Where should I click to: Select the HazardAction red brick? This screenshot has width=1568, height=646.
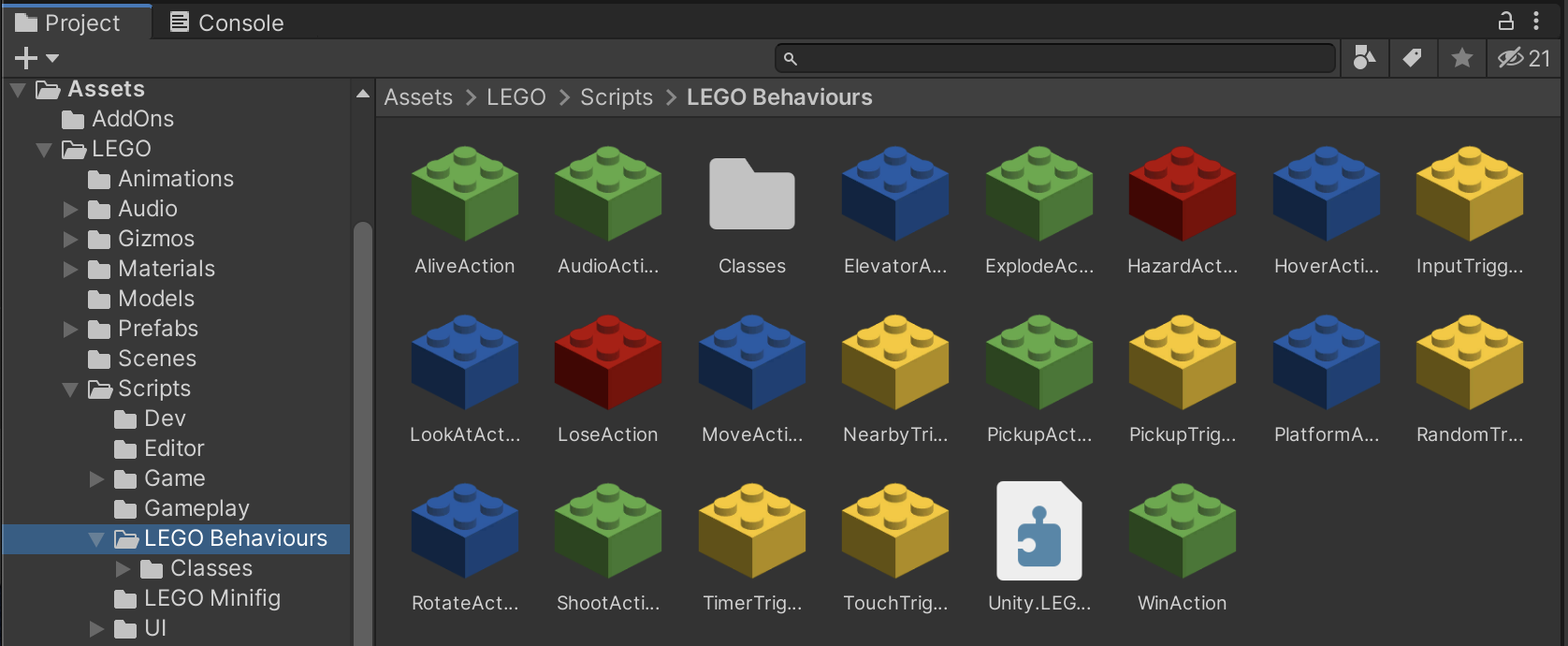point(1183,194)
